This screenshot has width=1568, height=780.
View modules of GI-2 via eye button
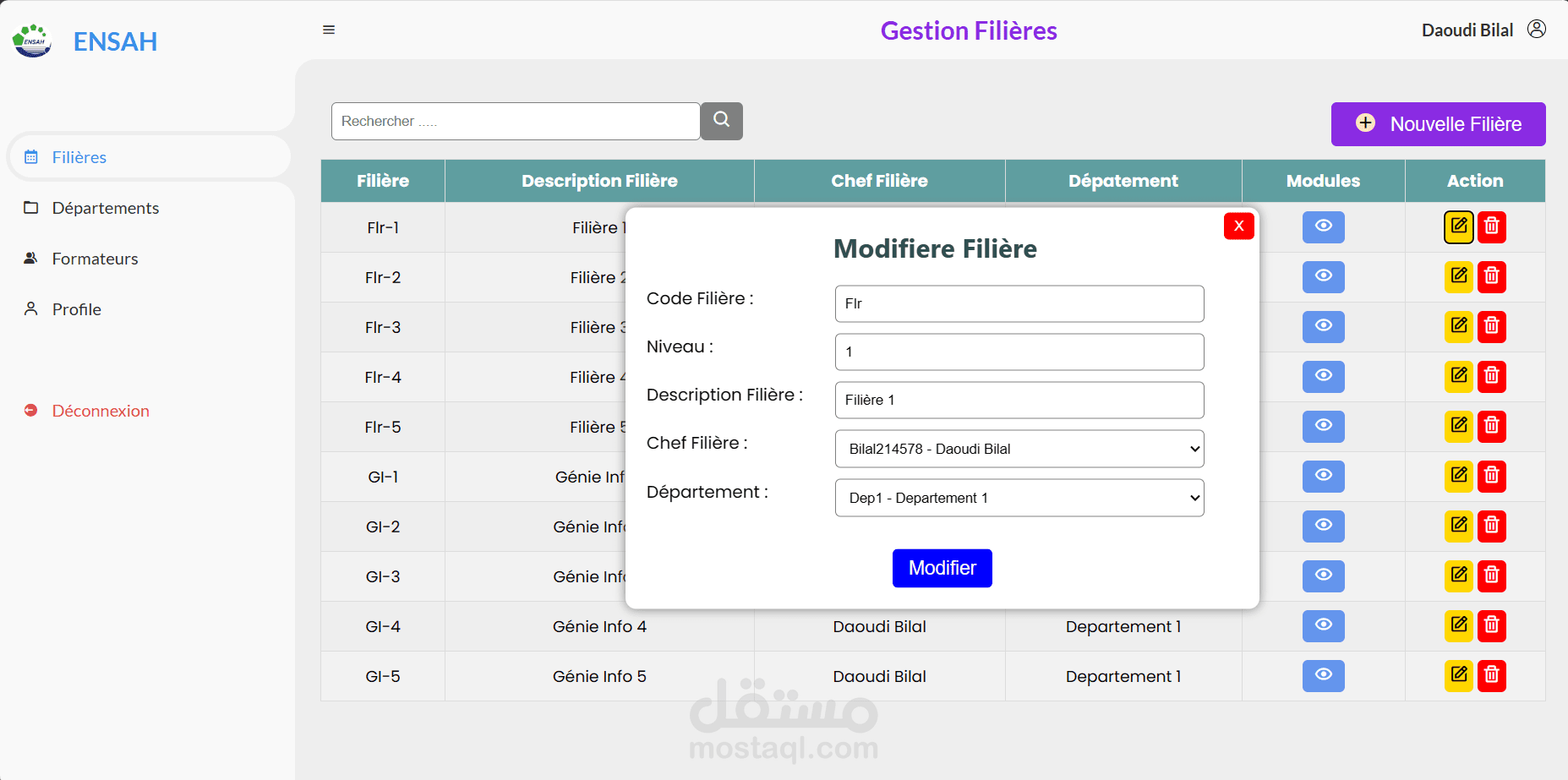[1324, 526]
